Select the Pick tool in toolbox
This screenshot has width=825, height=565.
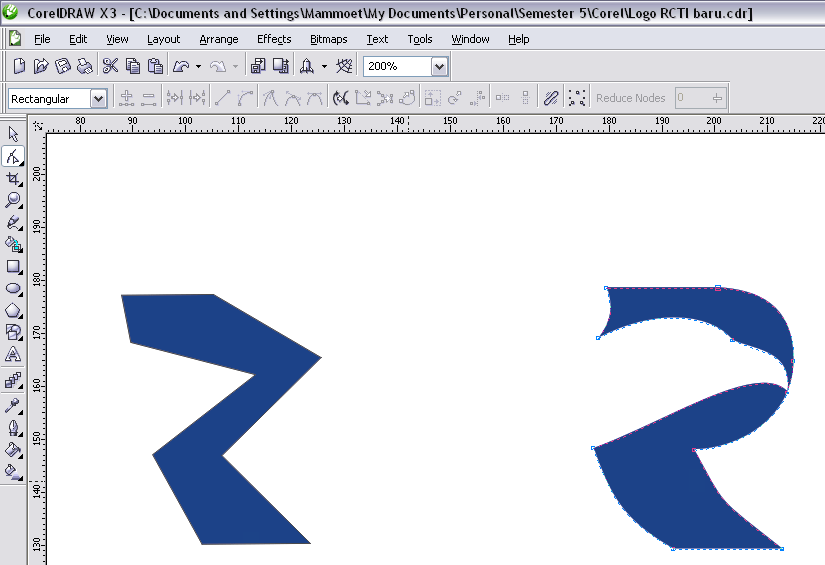click(13, 134)
